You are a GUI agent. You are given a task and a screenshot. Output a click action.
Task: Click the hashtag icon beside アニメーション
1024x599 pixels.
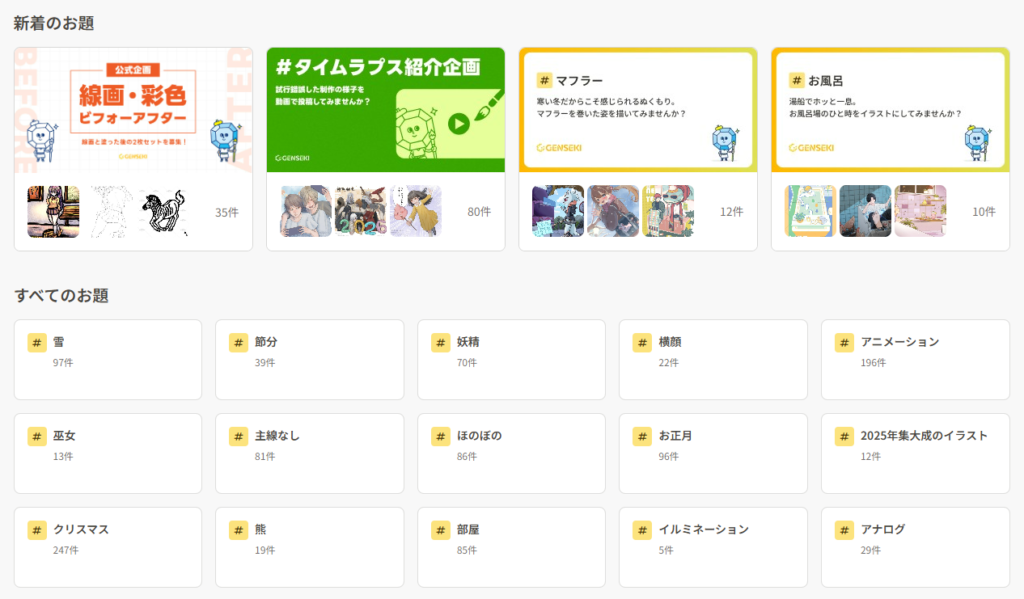(845, 342)
